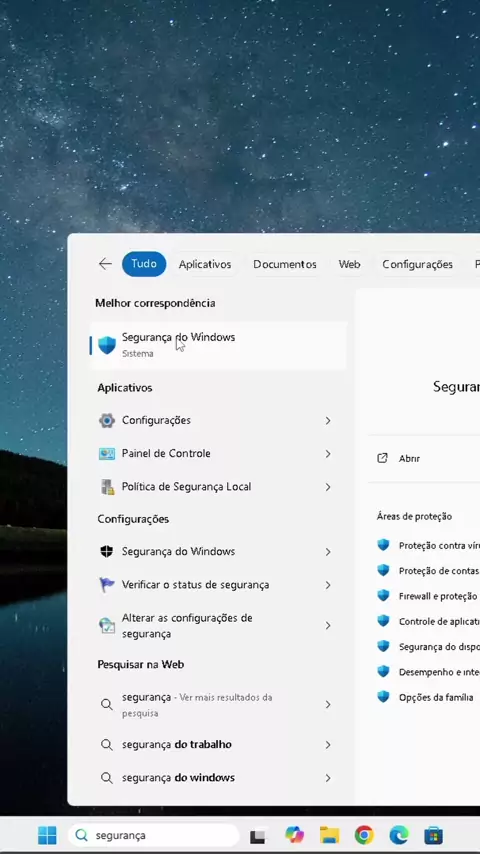Launch Microsoft Edge from the taskbar
The image size is (480, 854).
pyautogui.click(x=399, y=835)
